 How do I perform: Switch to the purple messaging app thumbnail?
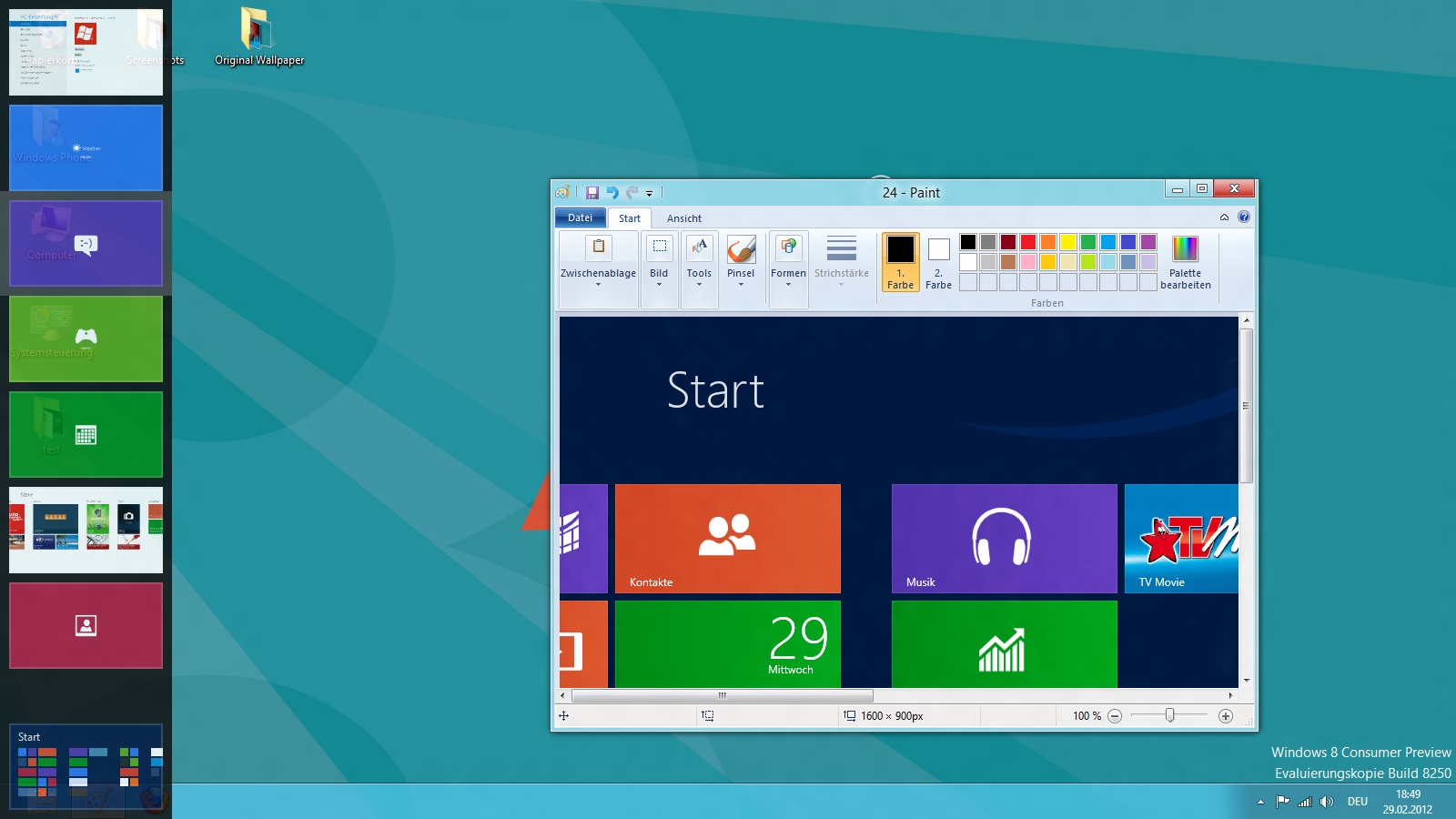[86, 243]
